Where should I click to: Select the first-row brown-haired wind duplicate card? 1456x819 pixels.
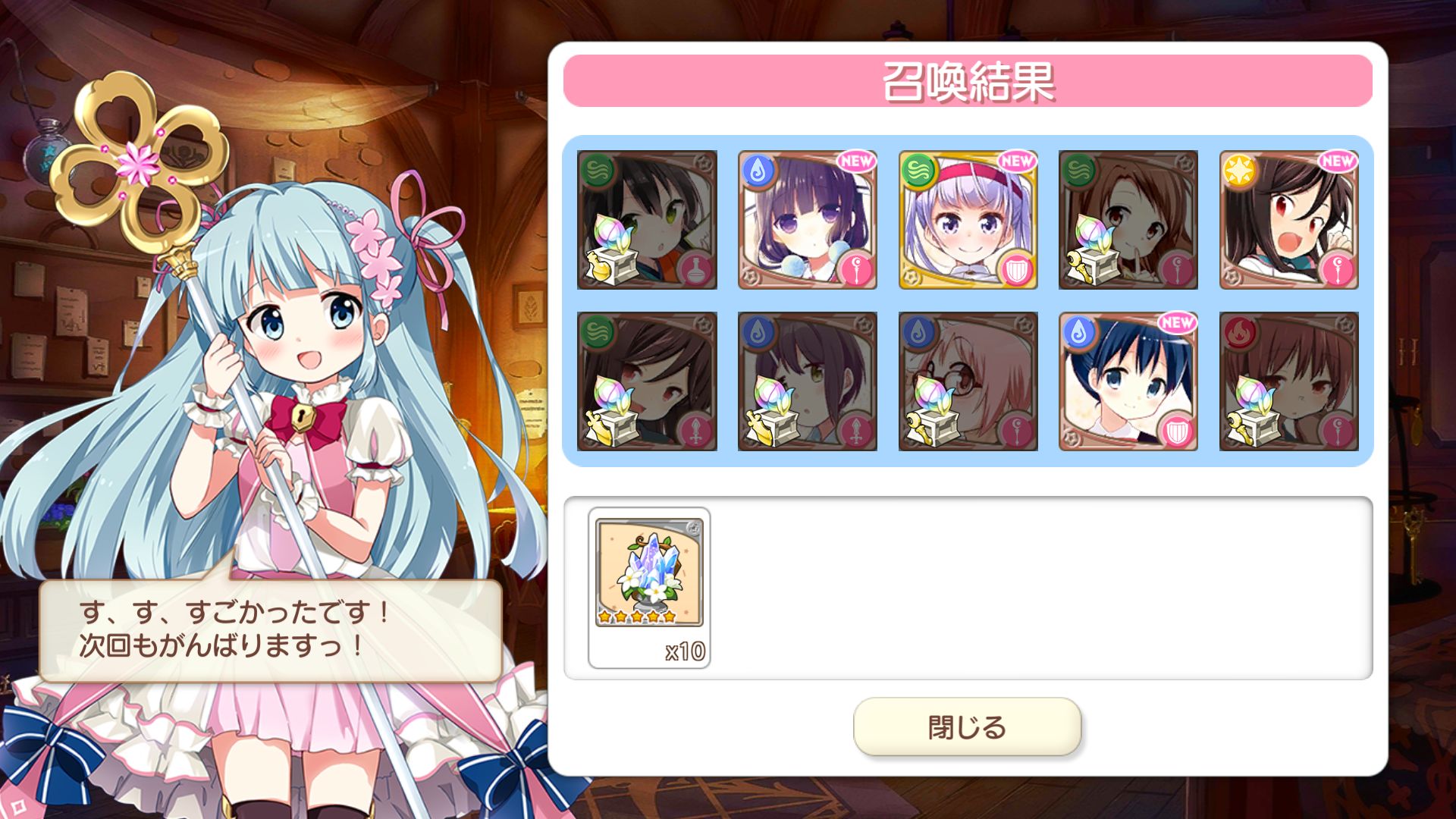[1128, 220]
